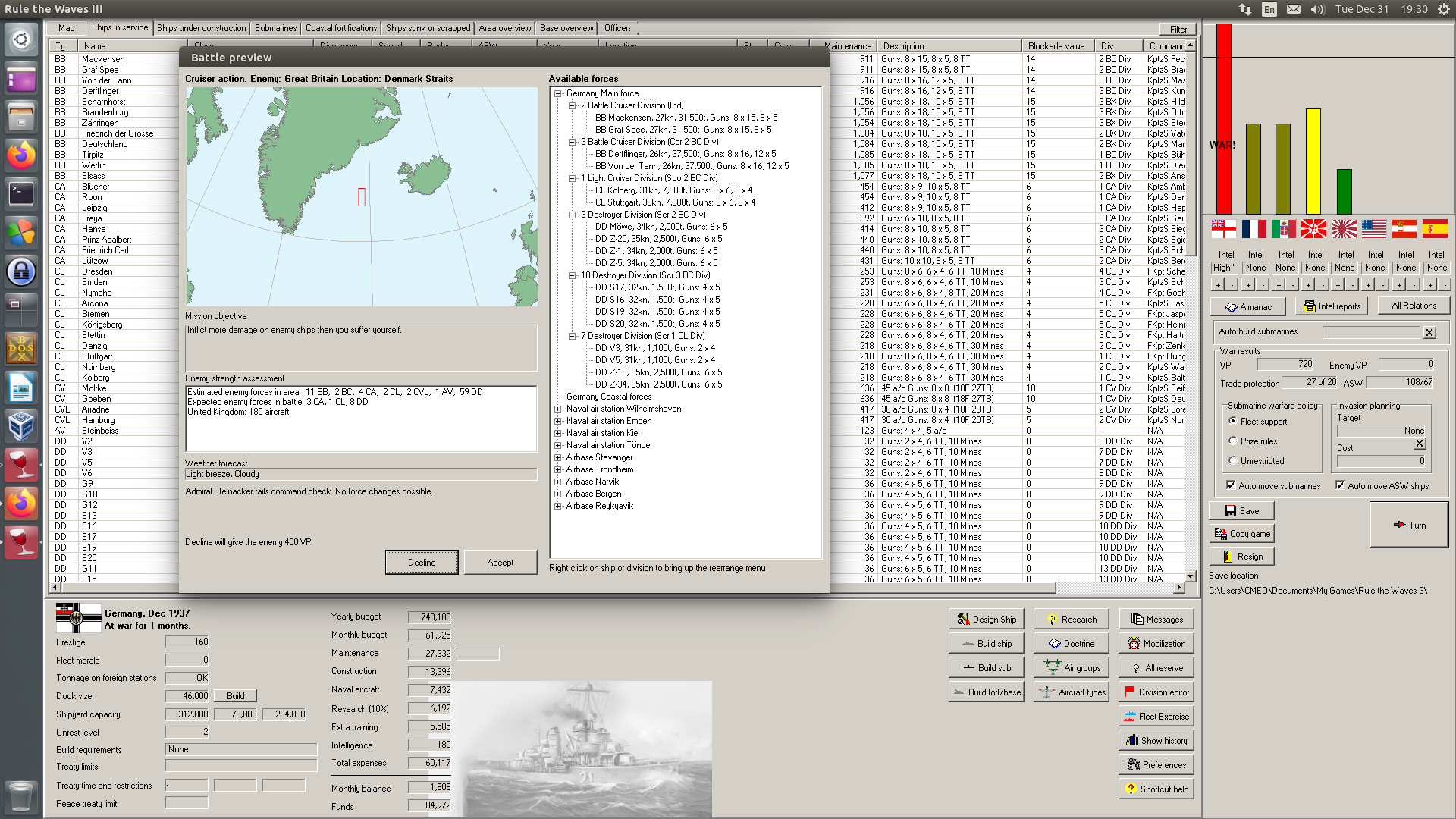Open the Almanac book button
1456x819 pixels.
coord(1247,306)
